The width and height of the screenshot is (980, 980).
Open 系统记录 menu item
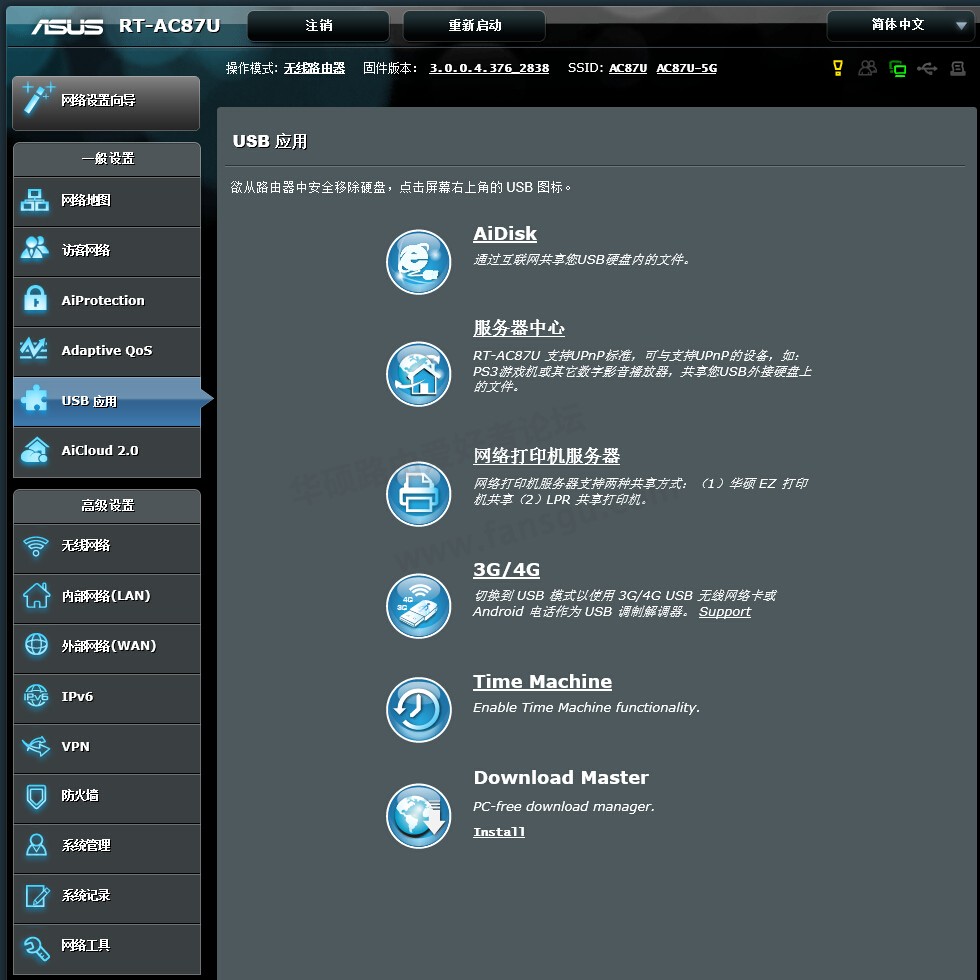[x=107, y=898]
